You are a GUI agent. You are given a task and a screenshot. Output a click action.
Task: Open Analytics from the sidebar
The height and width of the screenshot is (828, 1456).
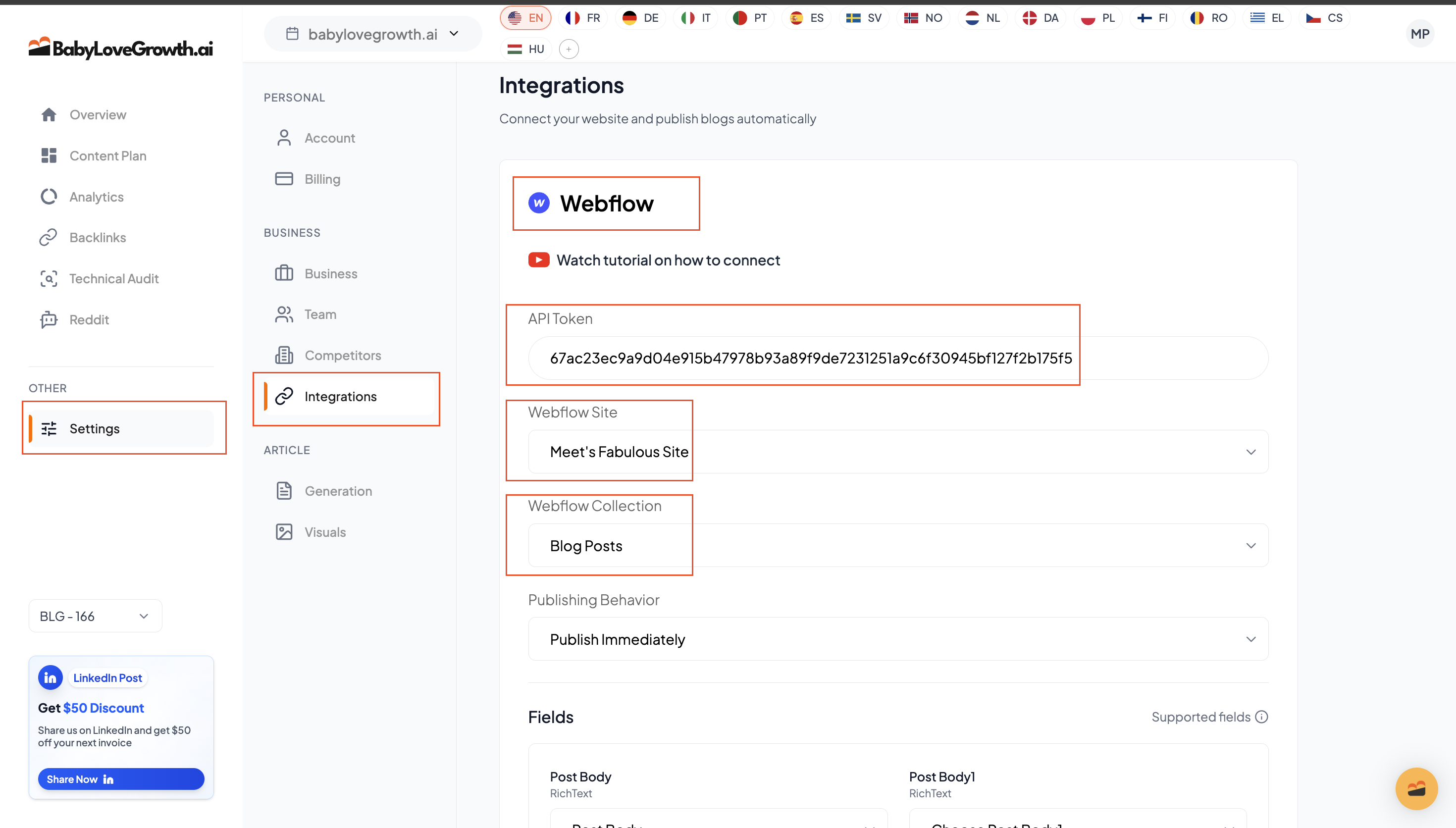pos(96,197)
